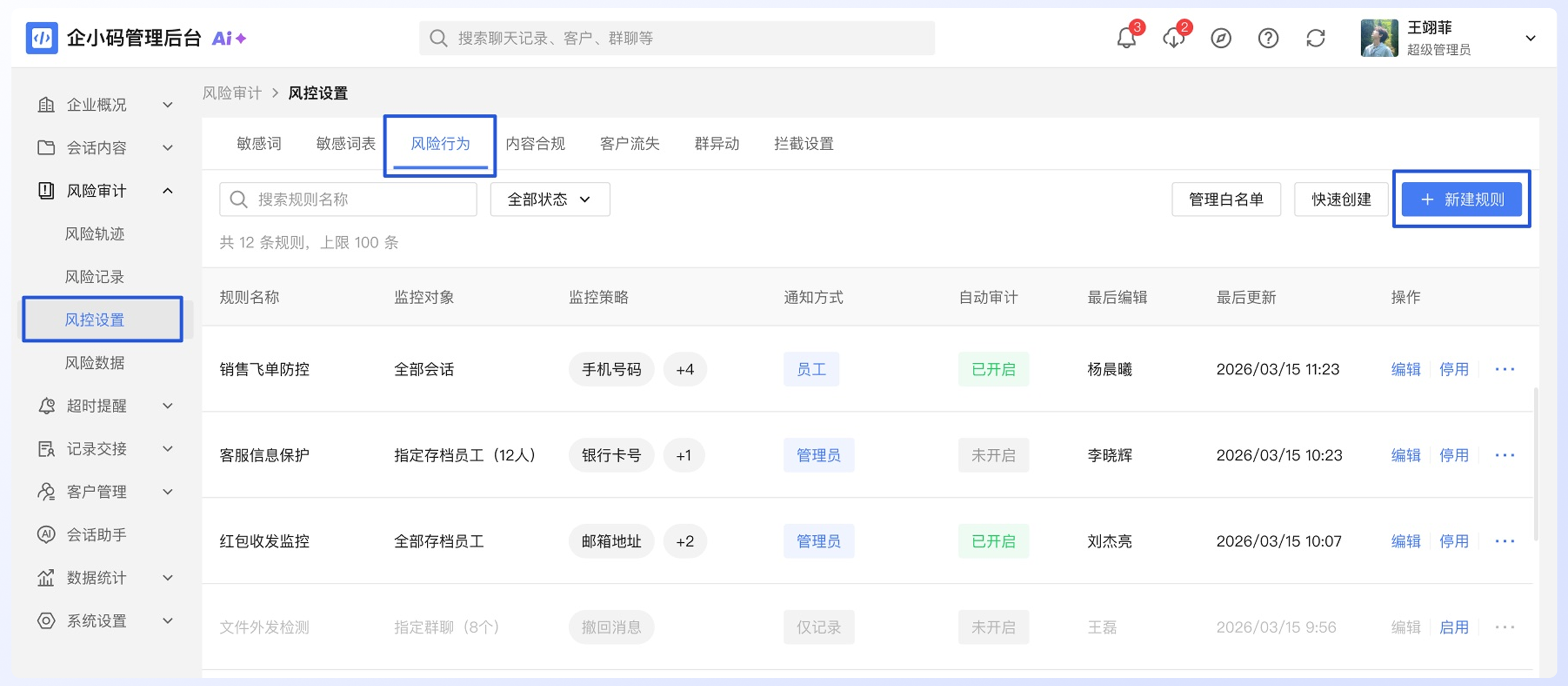This screenshot has height=686, width=1568.
Task: Focus the global chat search box
Action: 677,38
